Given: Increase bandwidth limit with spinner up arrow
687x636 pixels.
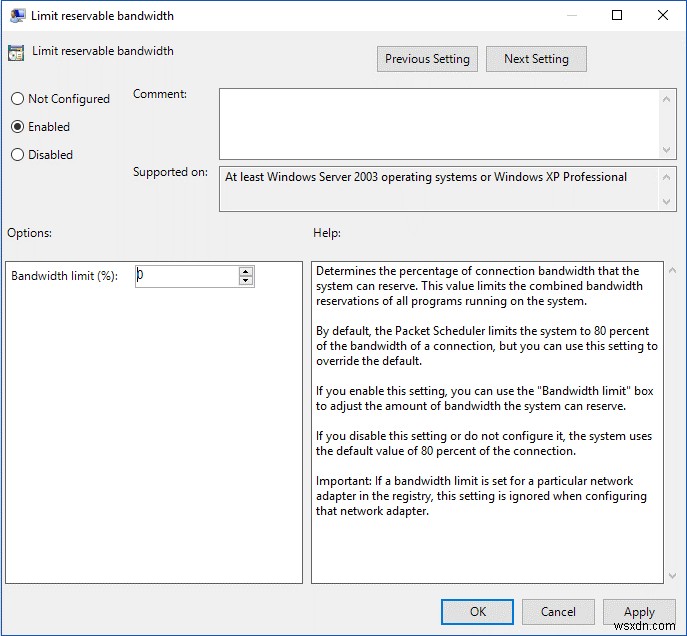Looking at the screenshot, I should pyautogui.click(x=246, y=271).
